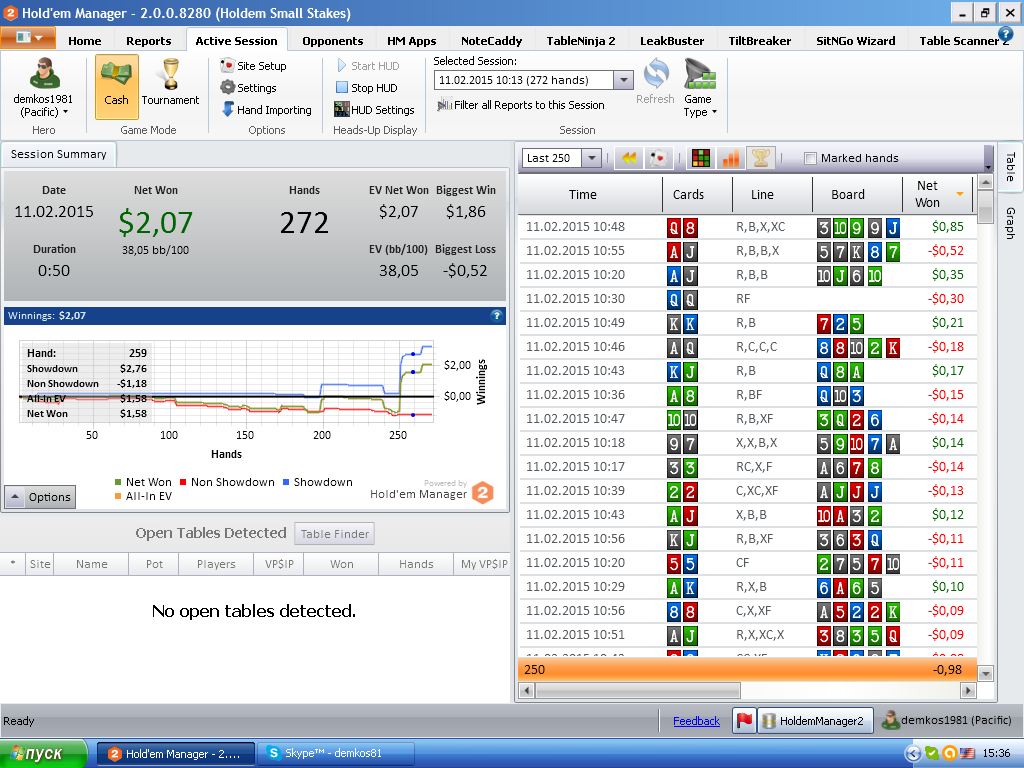Click the red flag status bar icon

[x=744, y=720]
